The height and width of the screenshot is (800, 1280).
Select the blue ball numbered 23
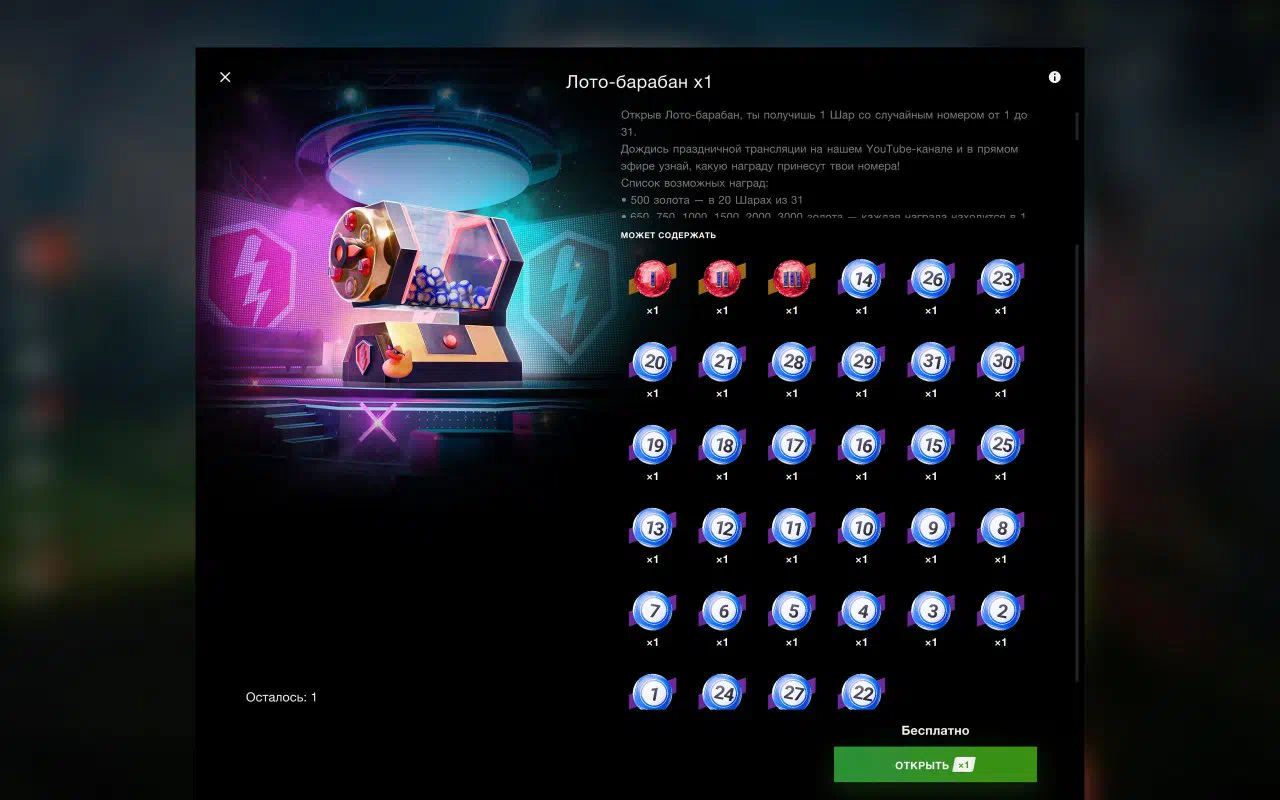(x=1001, y=279)
